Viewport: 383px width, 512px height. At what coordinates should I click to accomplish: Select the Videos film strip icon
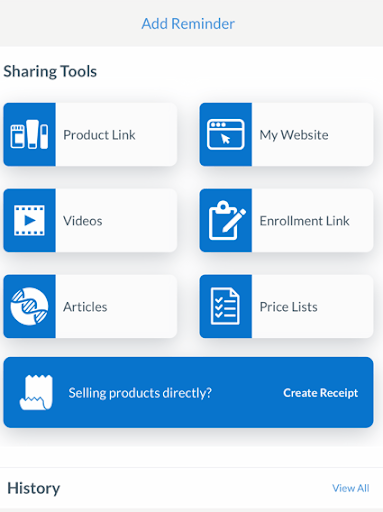[x=29, y=220]
